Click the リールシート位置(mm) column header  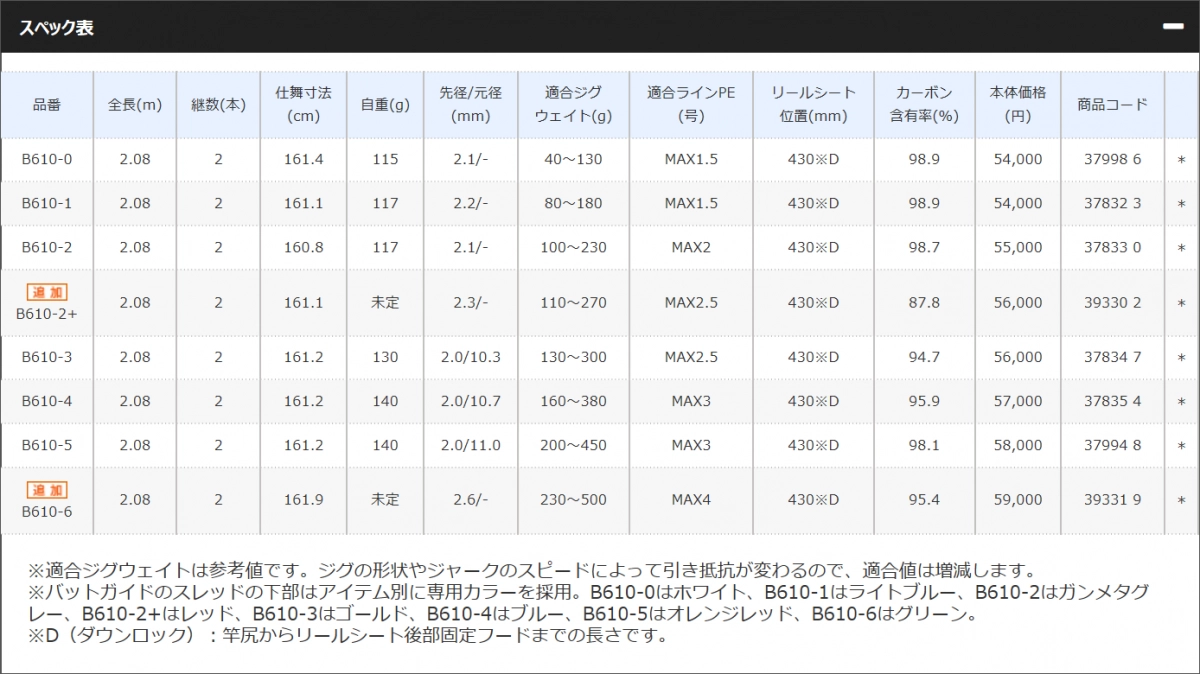tap(813, 104)
